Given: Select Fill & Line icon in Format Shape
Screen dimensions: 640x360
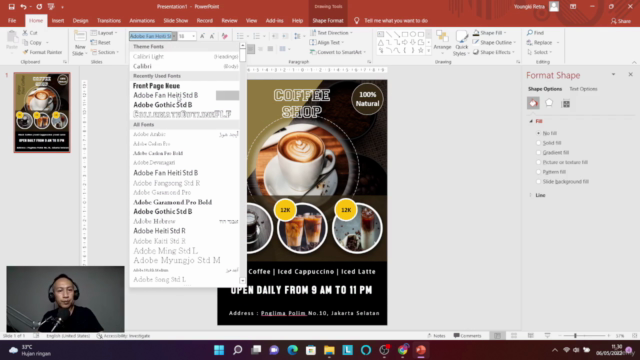Looking at the screenshot, I should [533, 103].
